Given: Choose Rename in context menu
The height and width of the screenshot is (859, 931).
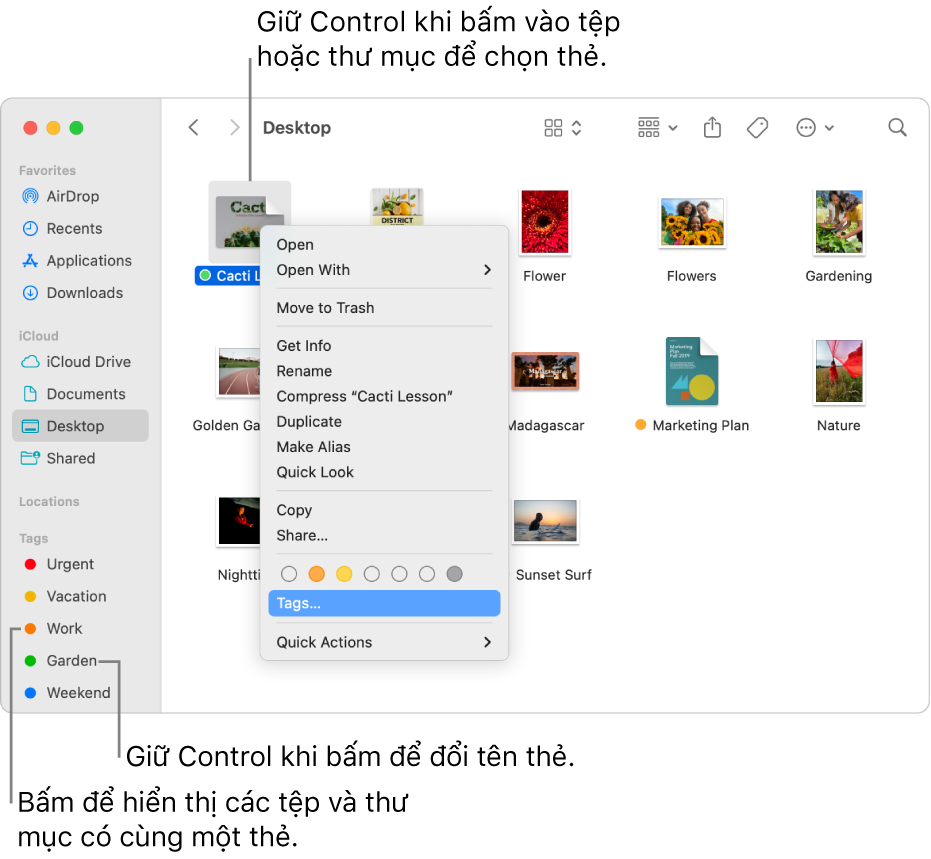Looking at the screenshot, I should [x=384, y=371].
